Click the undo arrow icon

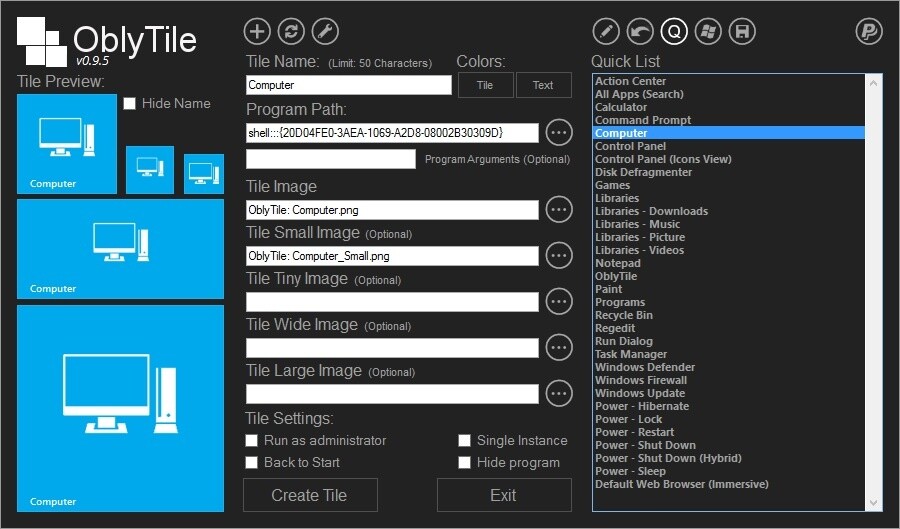click(640, 31)
